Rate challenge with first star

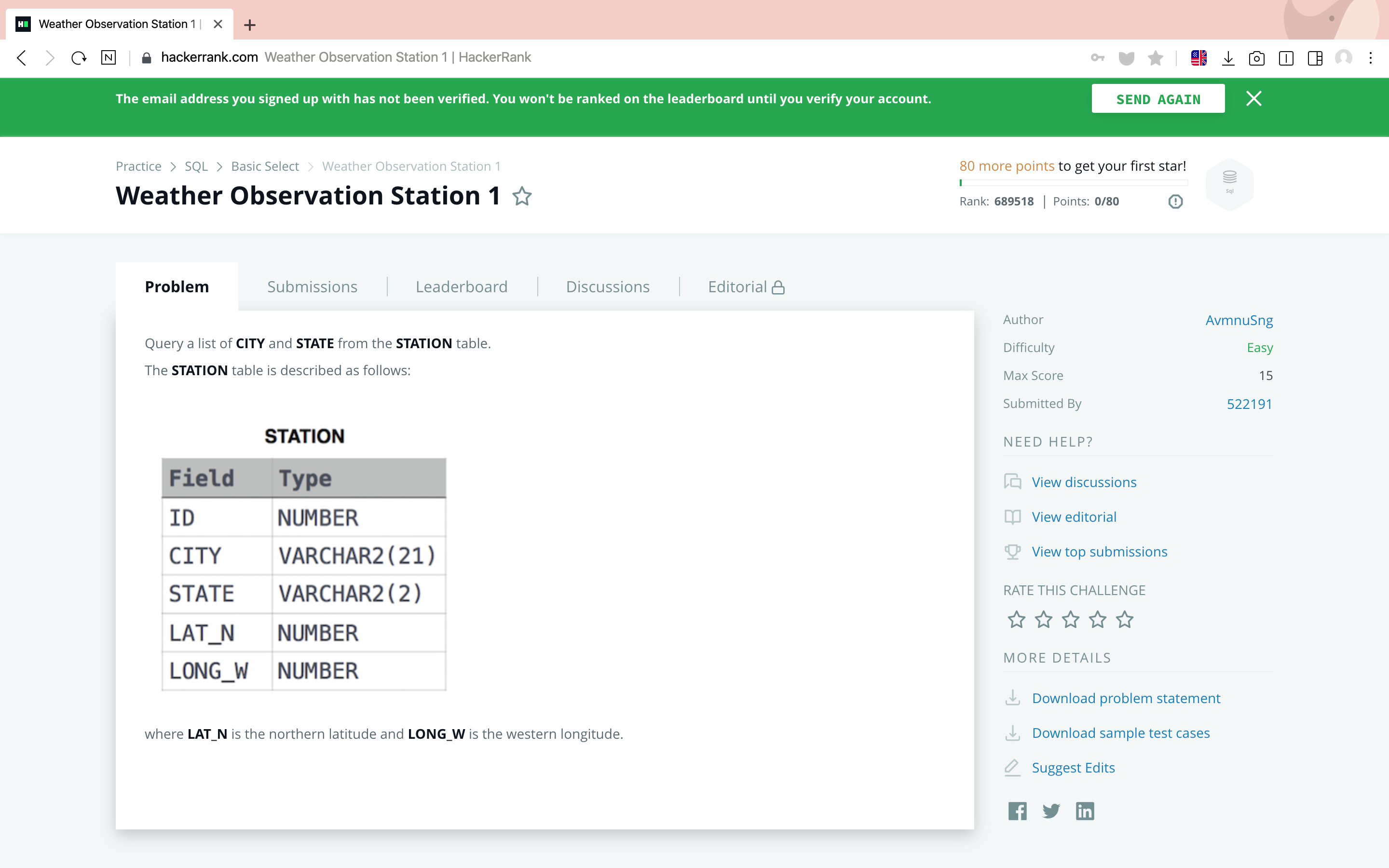click(x=1017, y=620)
